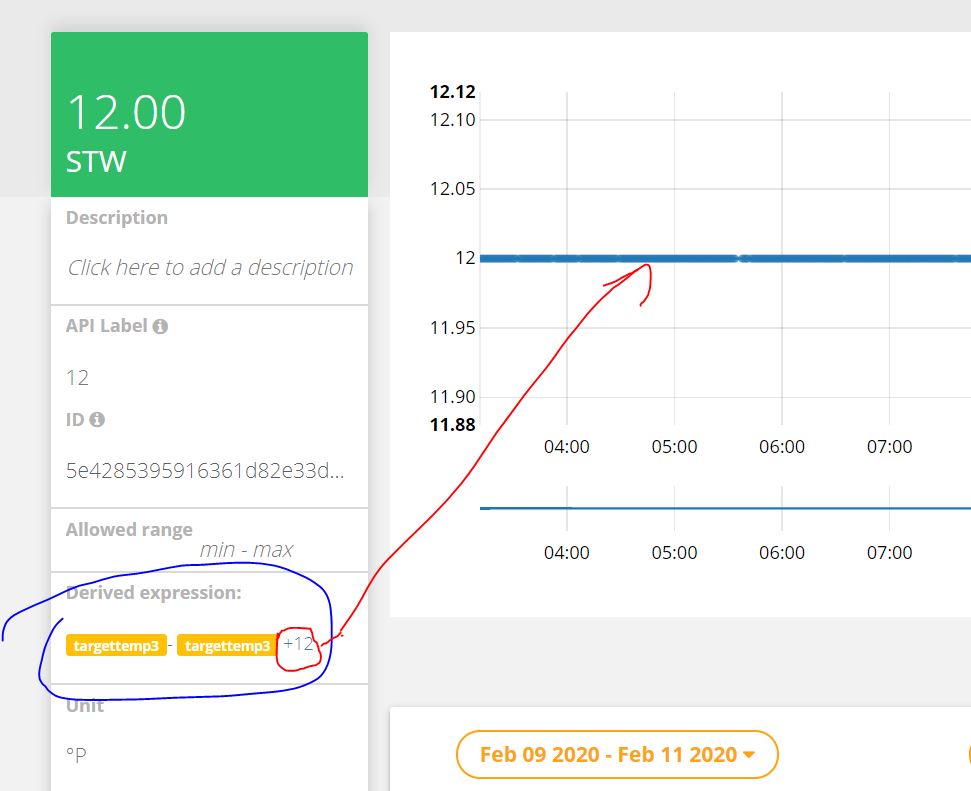Edit the allowed range min - max
The width and height of the screenshot is (971, 791).
[x=246, y=549]
